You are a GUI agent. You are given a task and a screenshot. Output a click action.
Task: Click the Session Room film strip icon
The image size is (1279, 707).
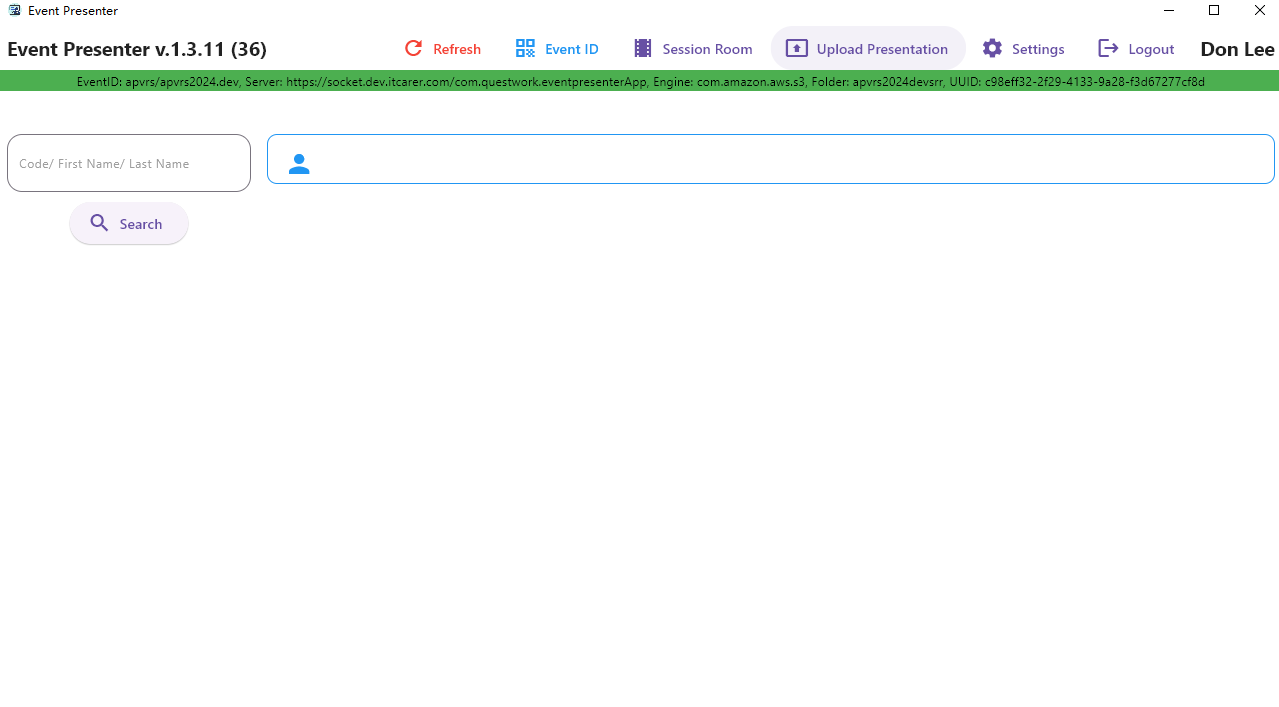point(643,48)
